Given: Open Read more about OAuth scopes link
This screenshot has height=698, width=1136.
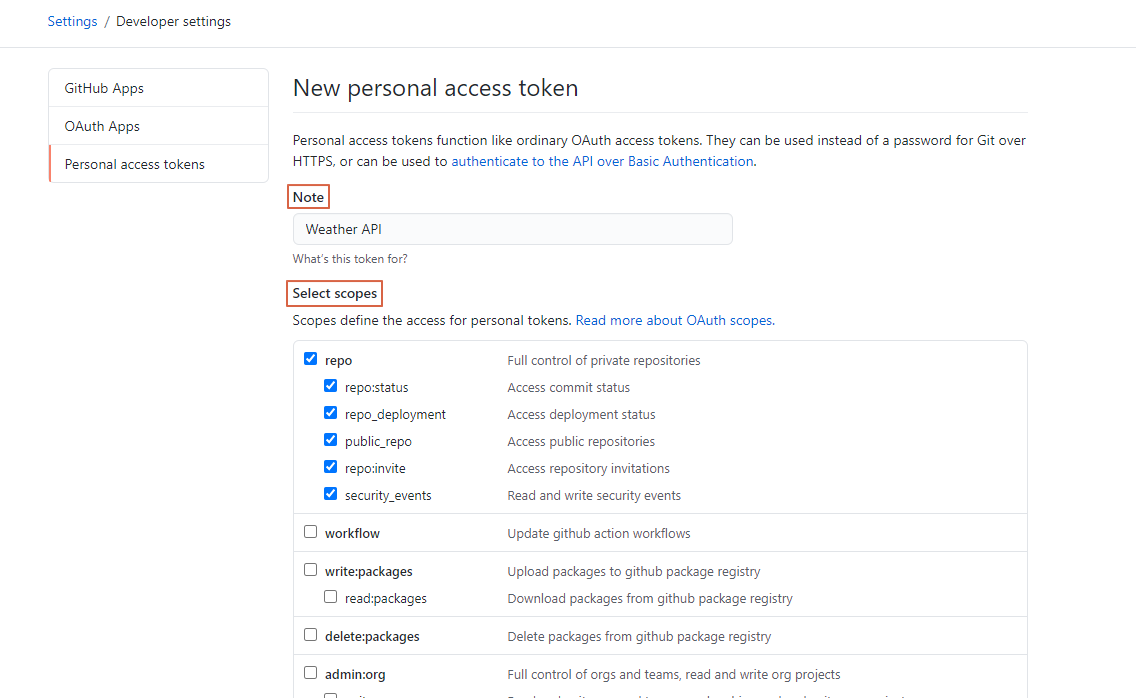Looking at the screenshot, I should (674, 320).
